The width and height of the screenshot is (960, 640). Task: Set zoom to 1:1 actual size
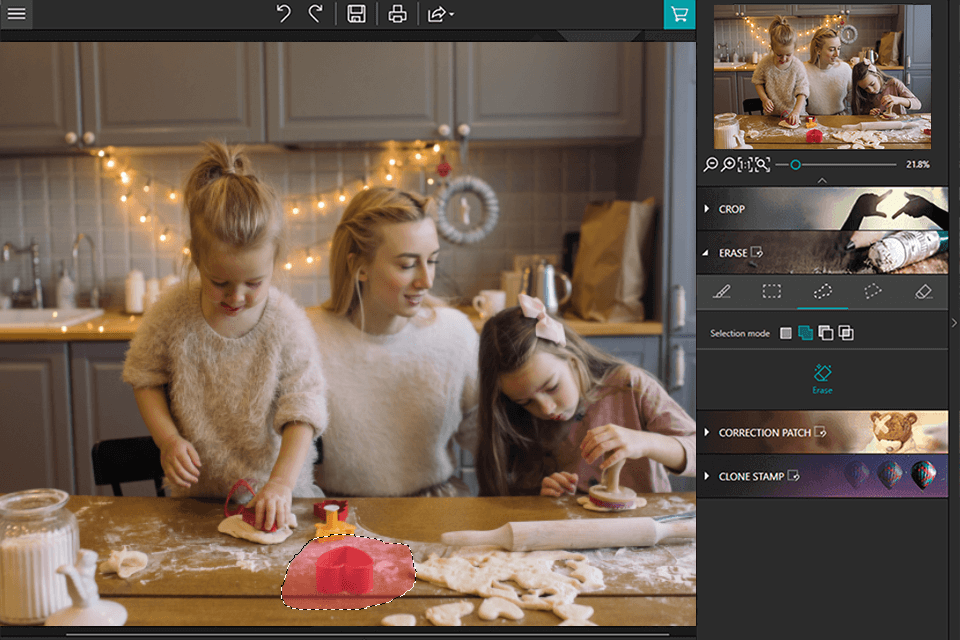click(x=744, y=164)
